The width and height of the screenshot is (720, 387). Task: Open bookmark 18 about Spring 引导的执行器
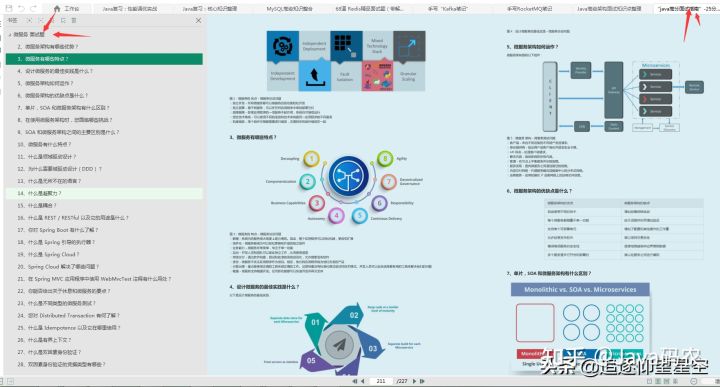[x=56, y=242]
